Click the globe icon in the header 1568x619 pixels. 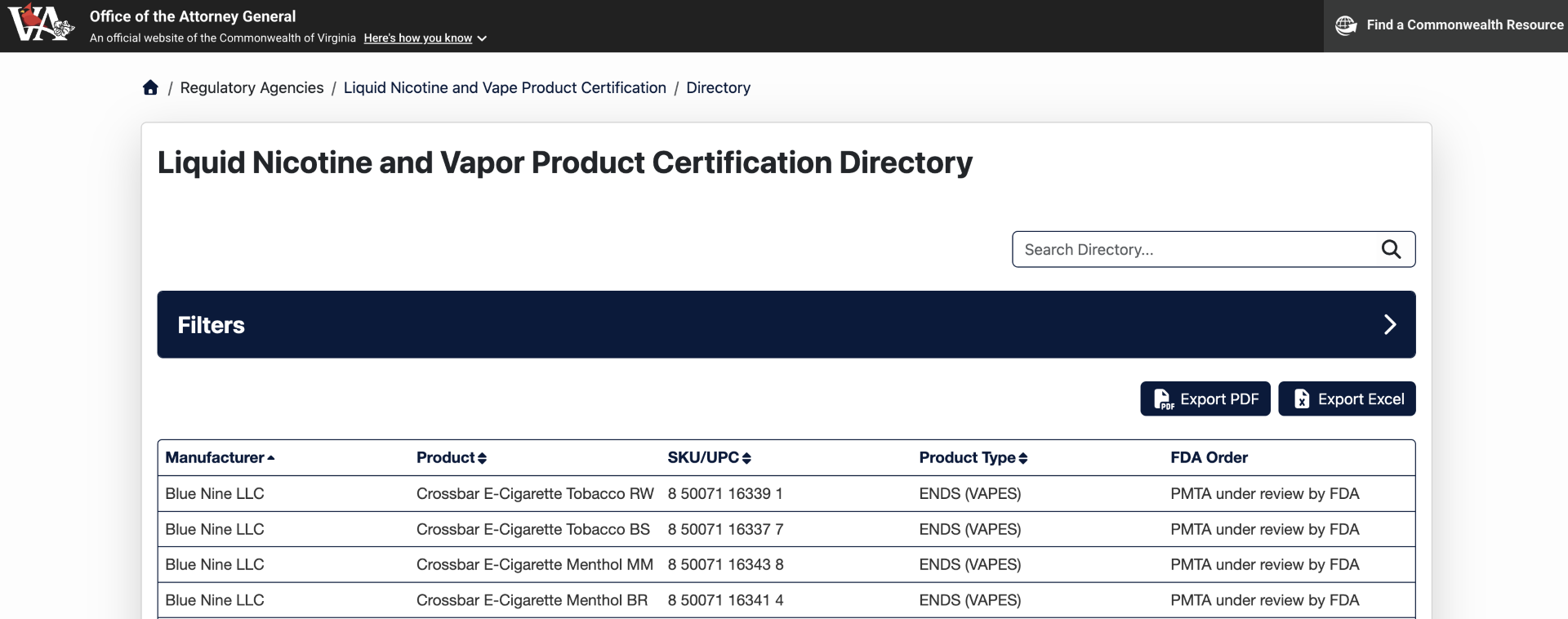[x=1346, y=25]
